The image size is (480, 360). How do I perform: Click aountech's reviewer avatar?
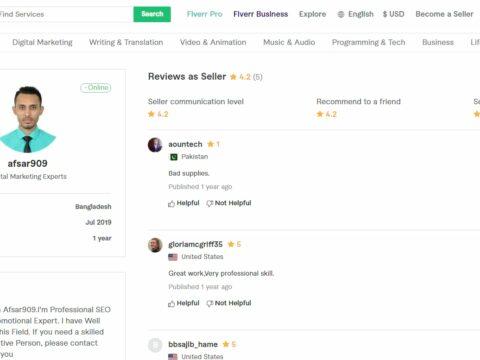(155, 145)
